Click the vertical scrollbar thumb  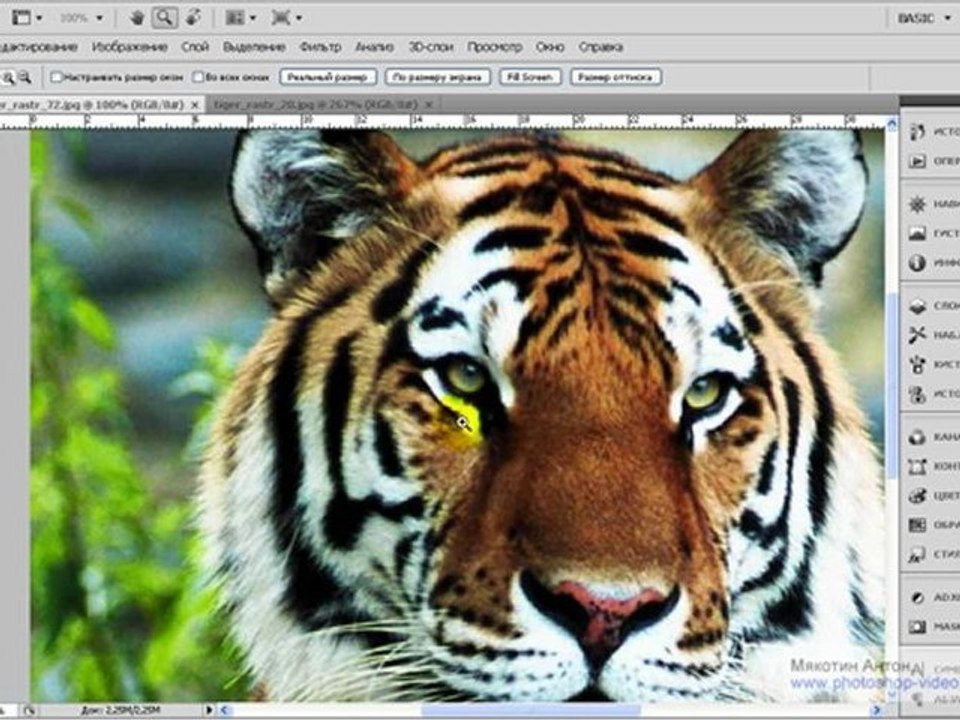891,386
